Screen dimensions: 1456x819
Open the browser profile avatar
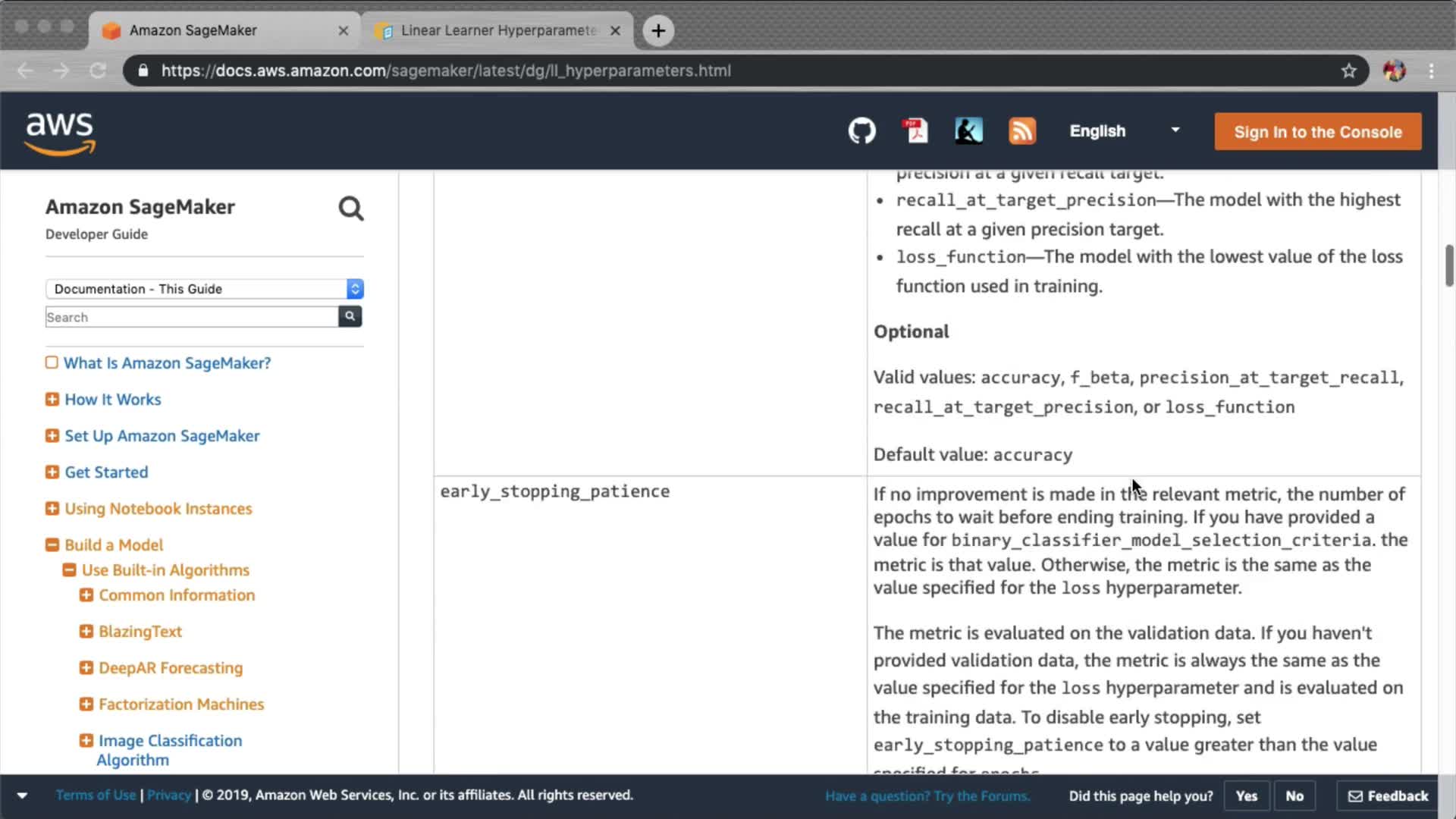click(x=1394, y=71)
